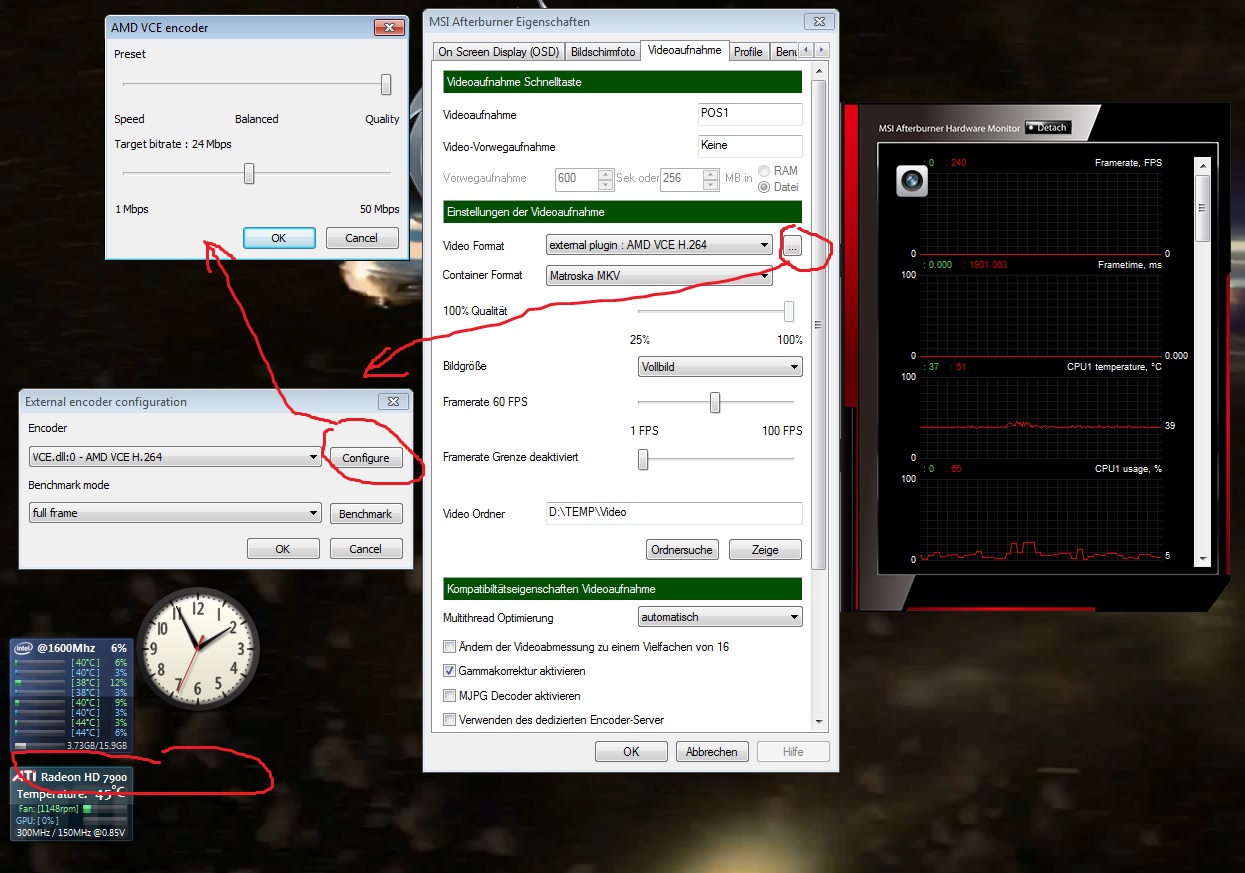Switch to Bildschirmfoto tab
Screen dimensions: 1245x873
602,51
